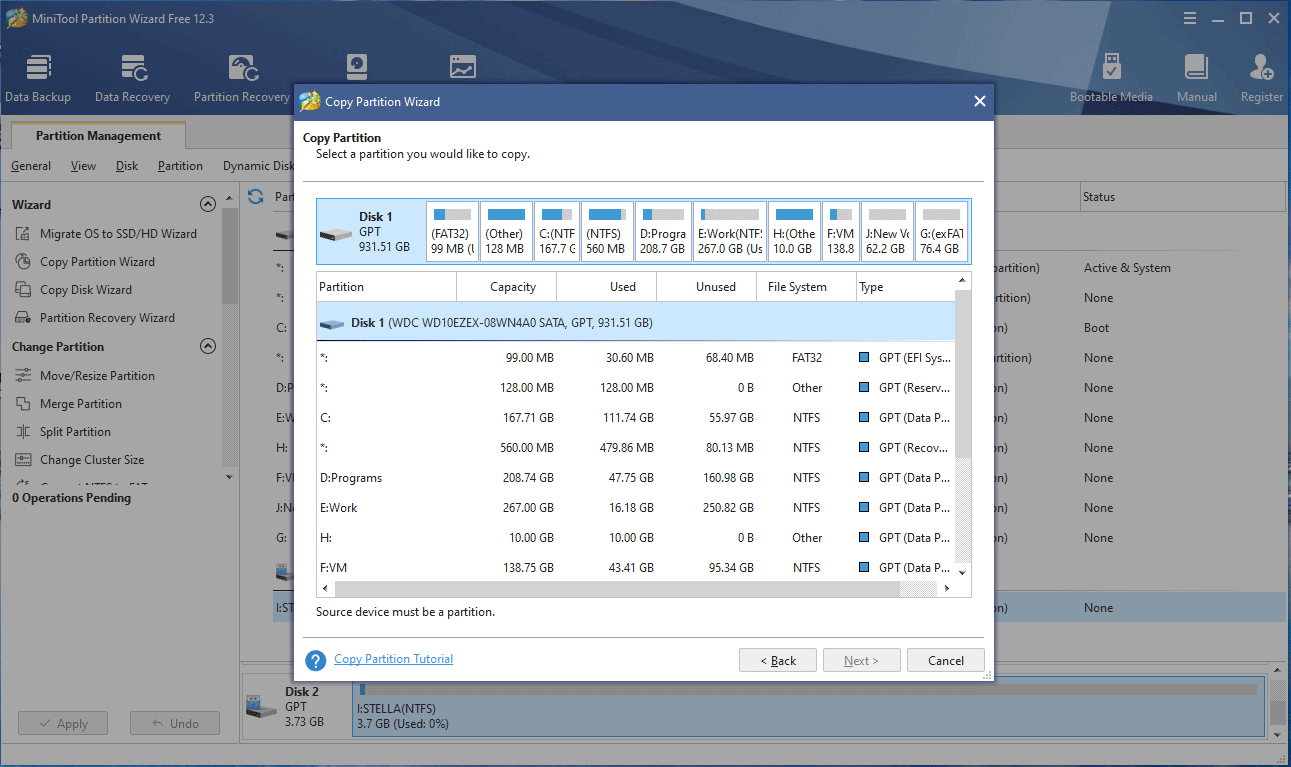Click the help icon beside tutorial link

point(316,660)
